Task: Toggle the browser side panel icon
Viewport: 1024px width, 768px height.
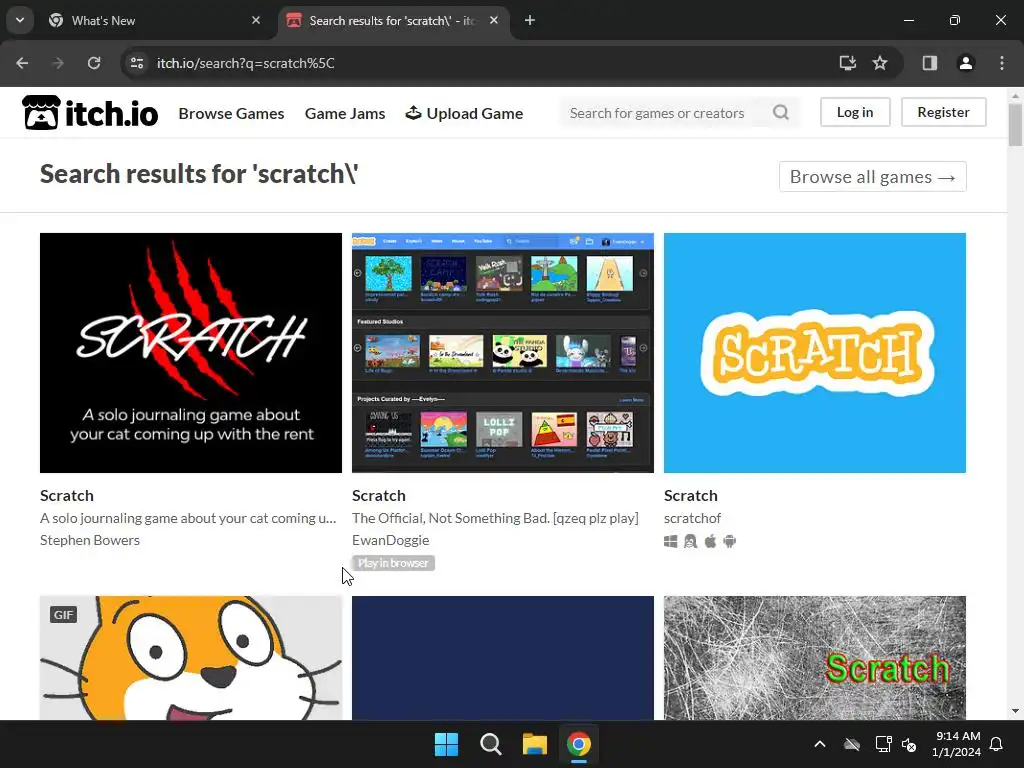Action: pos(929,63)
